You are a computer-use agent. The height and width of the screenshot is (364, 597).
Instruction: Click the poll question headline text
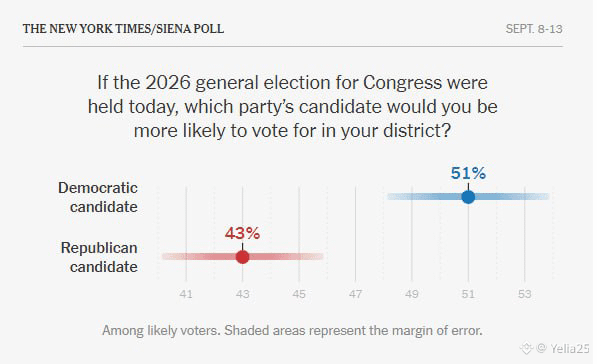tap(292, 107)
